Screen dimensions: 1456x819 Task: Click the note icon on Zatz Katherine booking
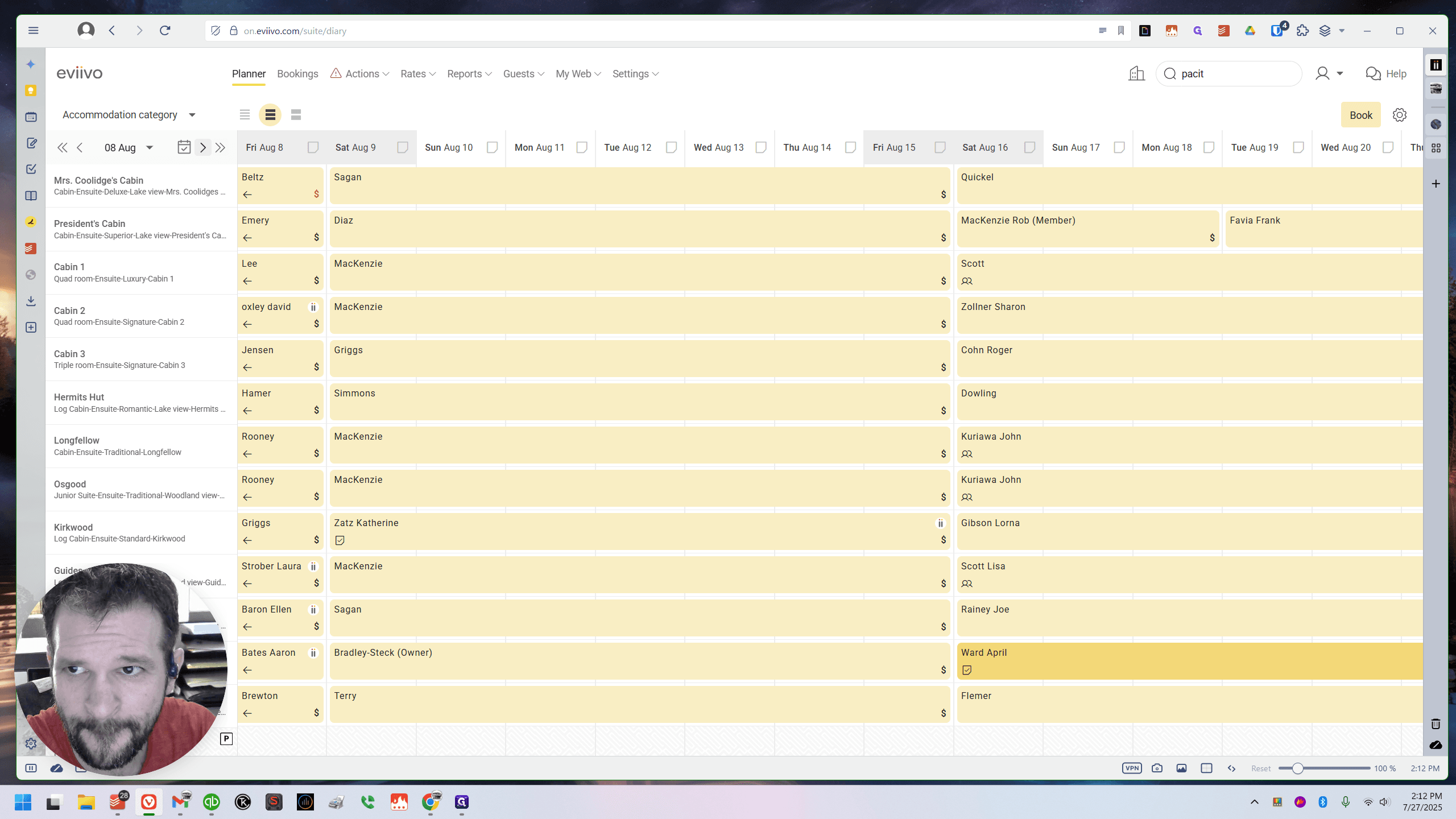(340, 540)
